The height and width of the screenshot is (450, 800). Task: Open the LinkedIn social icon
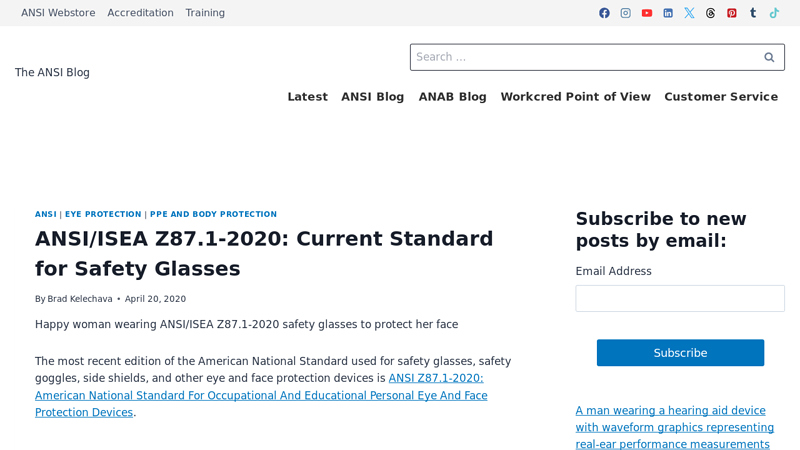pyautogui.click(x=668, y=13)
